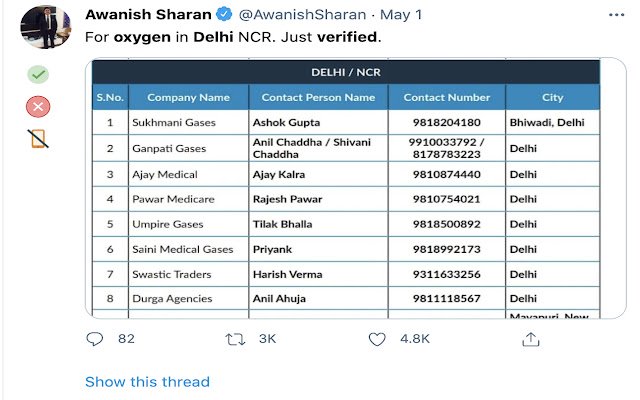Click the blue verified badge
This screenshot has width=640, height=400.
(224, 14)
